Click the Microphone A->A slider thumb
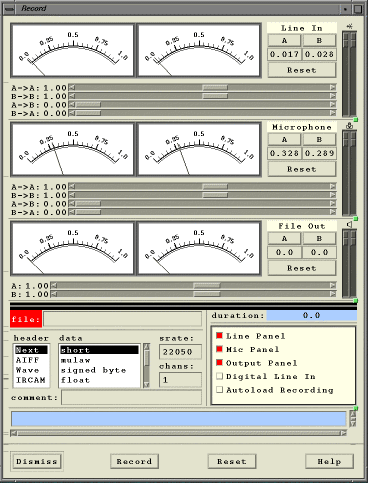The height and width of the screenshot is (483, 368). click(x=215, y=186)
